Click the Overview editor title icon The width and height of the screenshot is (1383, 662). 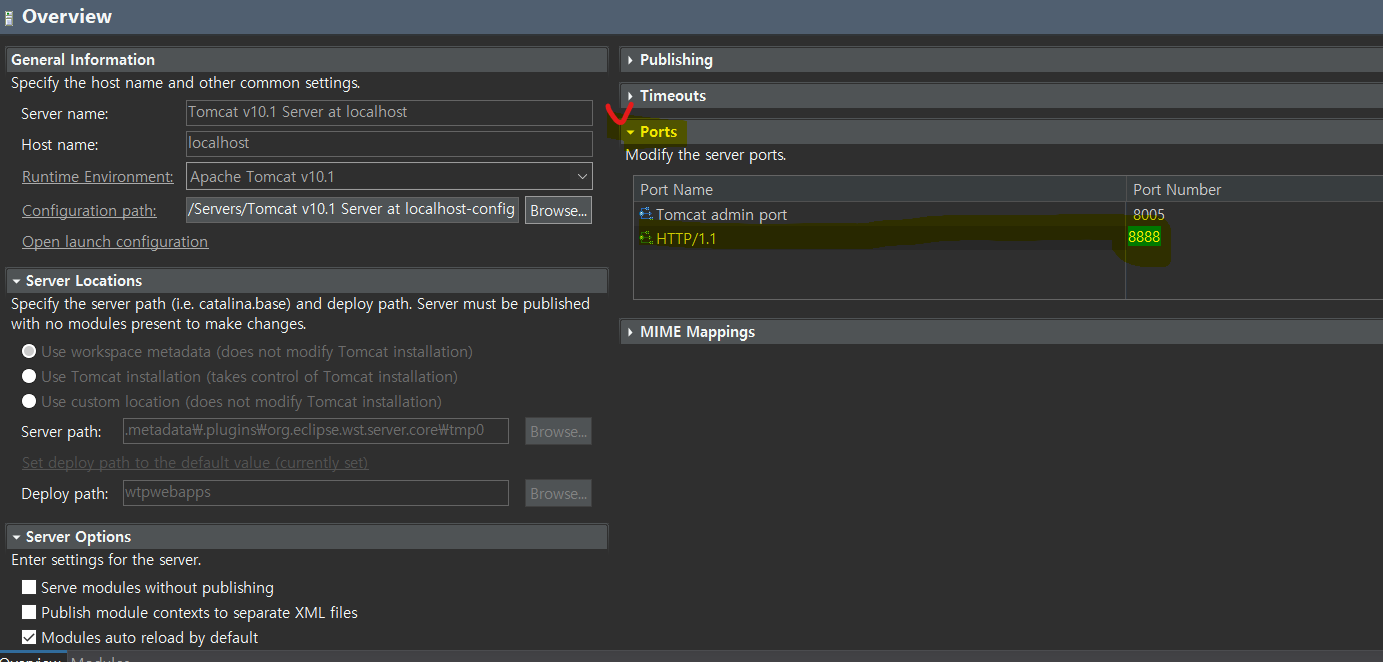click(x=8, y=17)
